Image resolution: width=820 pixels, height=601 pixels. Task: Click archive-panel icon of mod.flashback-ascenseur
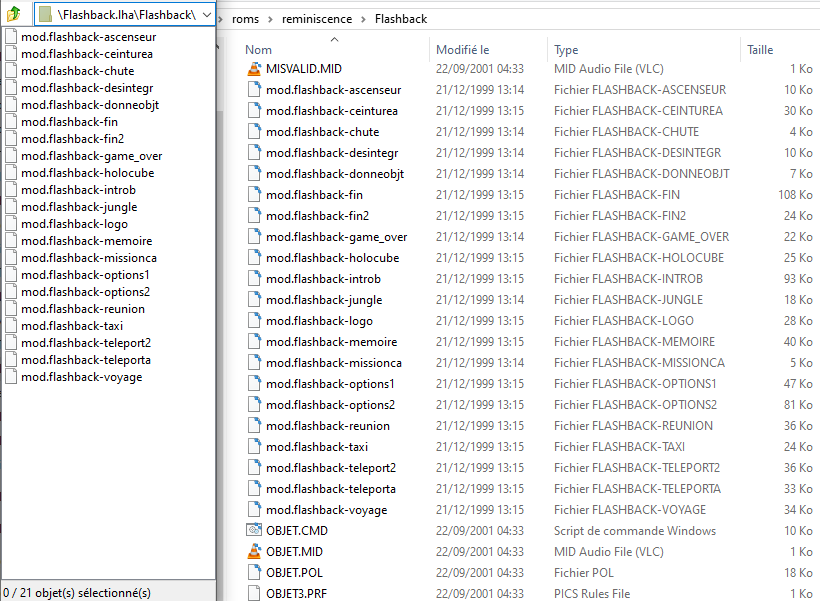coord(12,37)
